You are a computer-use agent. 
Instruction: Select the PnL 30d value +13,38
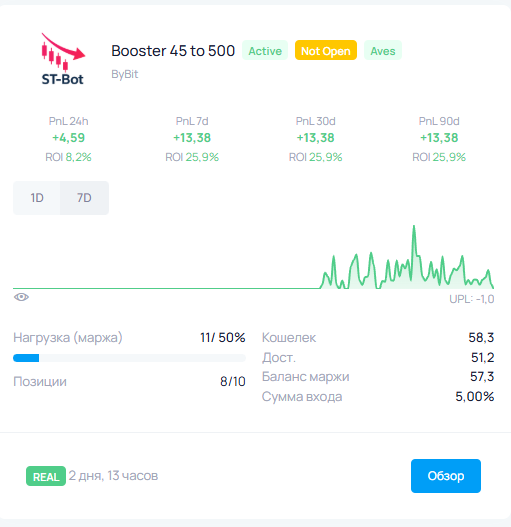pos(315,138)
